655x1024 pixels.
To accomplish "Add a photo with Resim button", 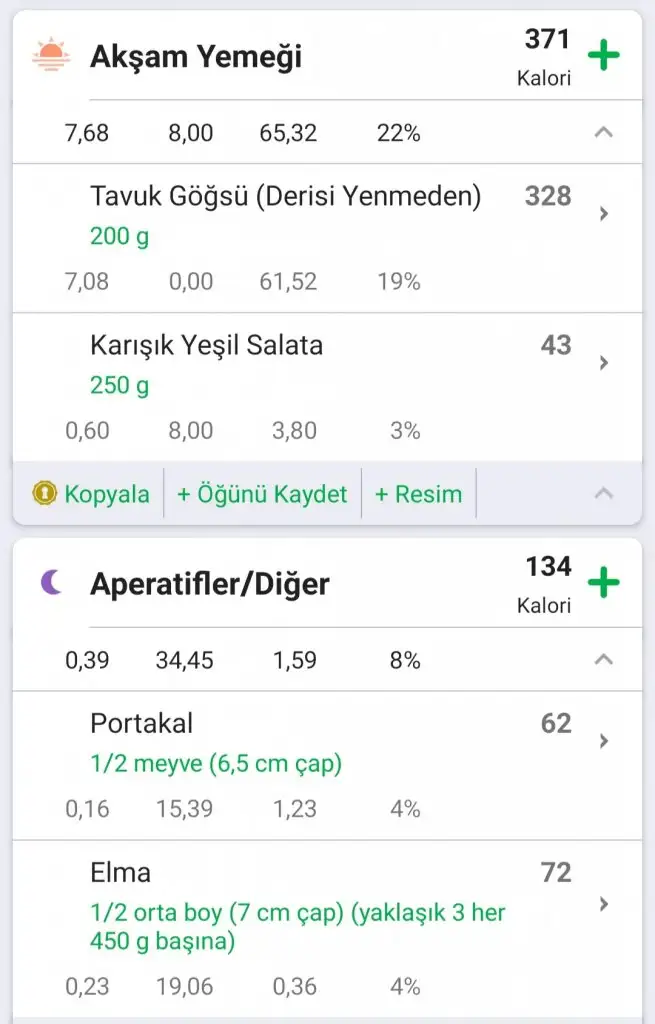I will (418, 494).
